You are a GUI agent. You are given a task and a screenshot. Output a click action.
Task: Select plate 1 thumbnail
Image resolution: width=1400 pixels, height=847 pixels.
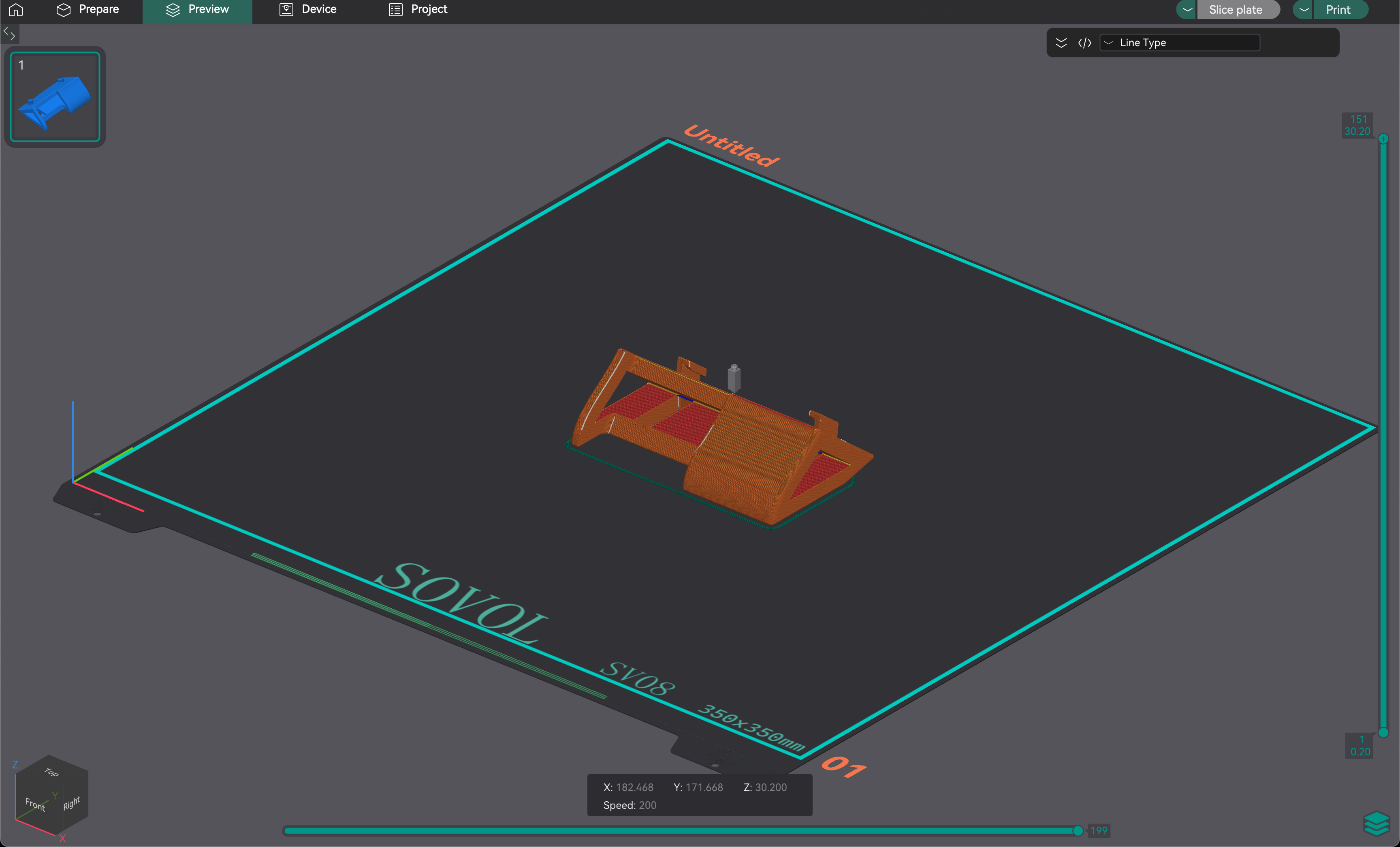coord(55,96)
